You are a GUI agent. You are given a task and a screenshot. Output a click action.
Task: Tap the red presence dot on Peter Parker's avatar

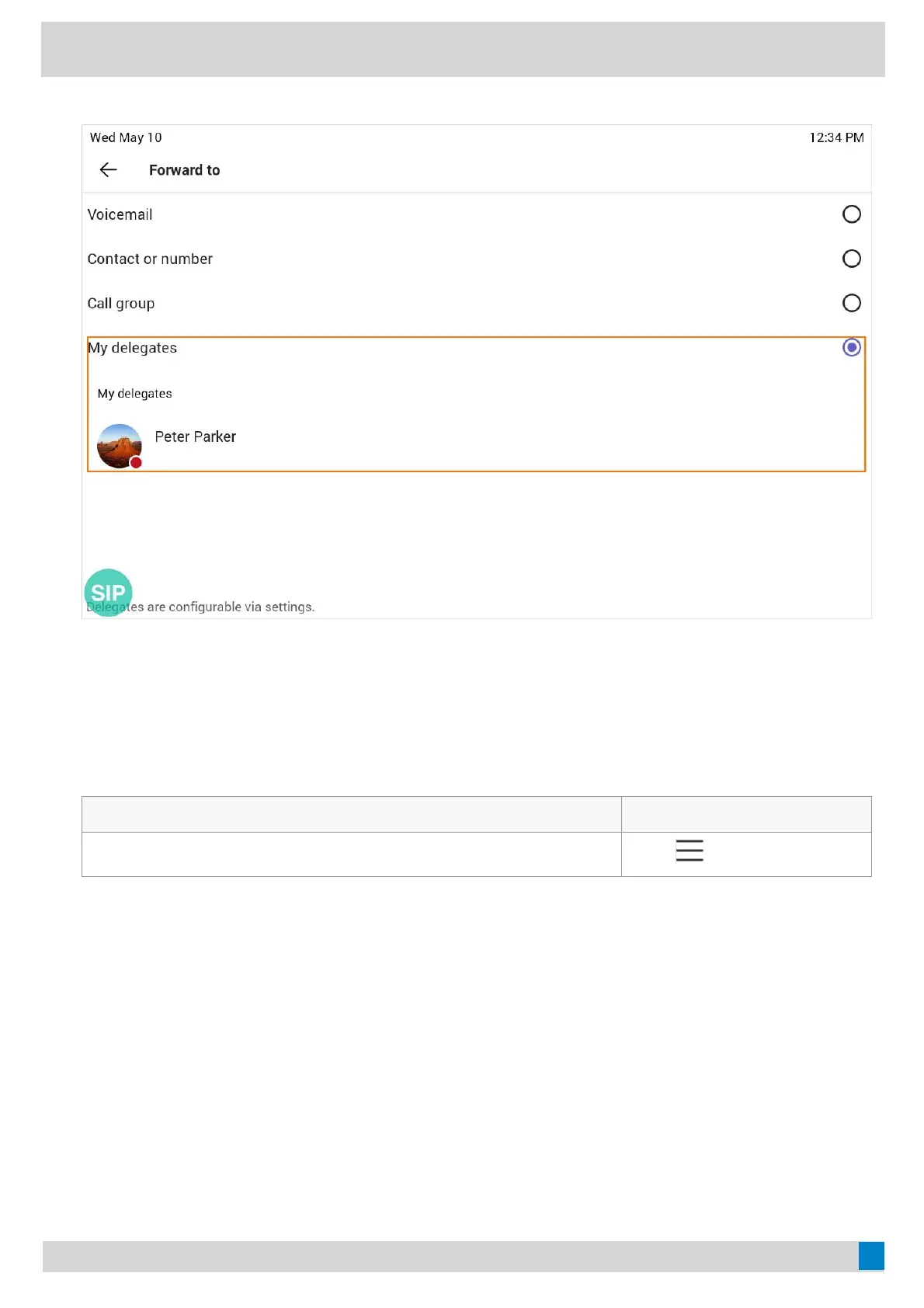point(136,463)
